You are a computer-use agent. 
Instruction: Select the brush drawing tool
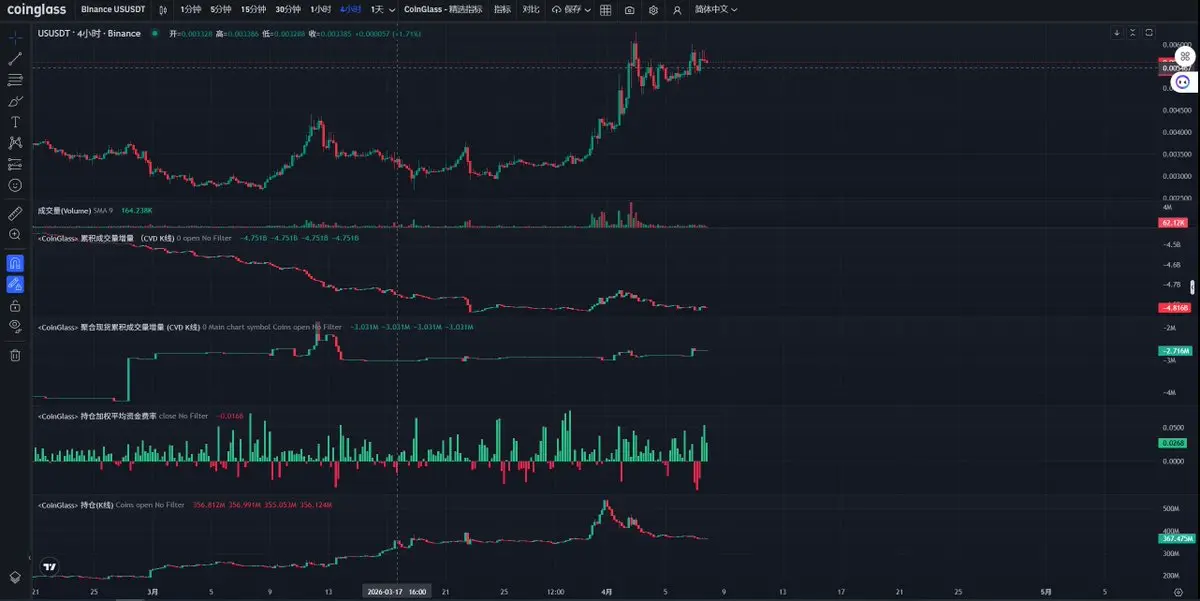[15, 101]
